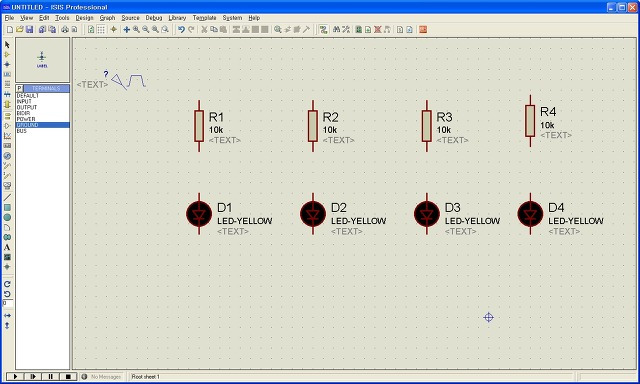This screenshot has height=384, width=640.
Task: Select the 2D box drawing tool
Action: pos(7,208)
